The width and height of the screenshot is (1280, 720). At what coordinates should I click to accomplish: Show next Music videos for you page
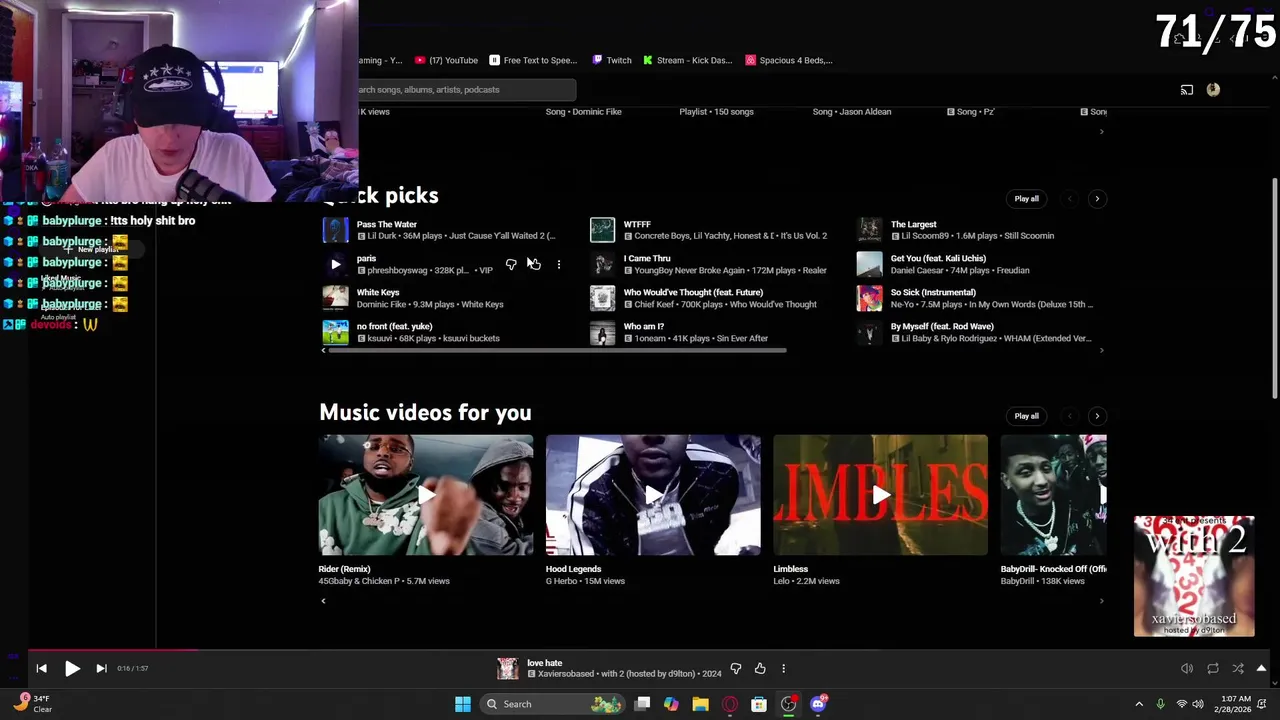click(x=1097, y=415)
